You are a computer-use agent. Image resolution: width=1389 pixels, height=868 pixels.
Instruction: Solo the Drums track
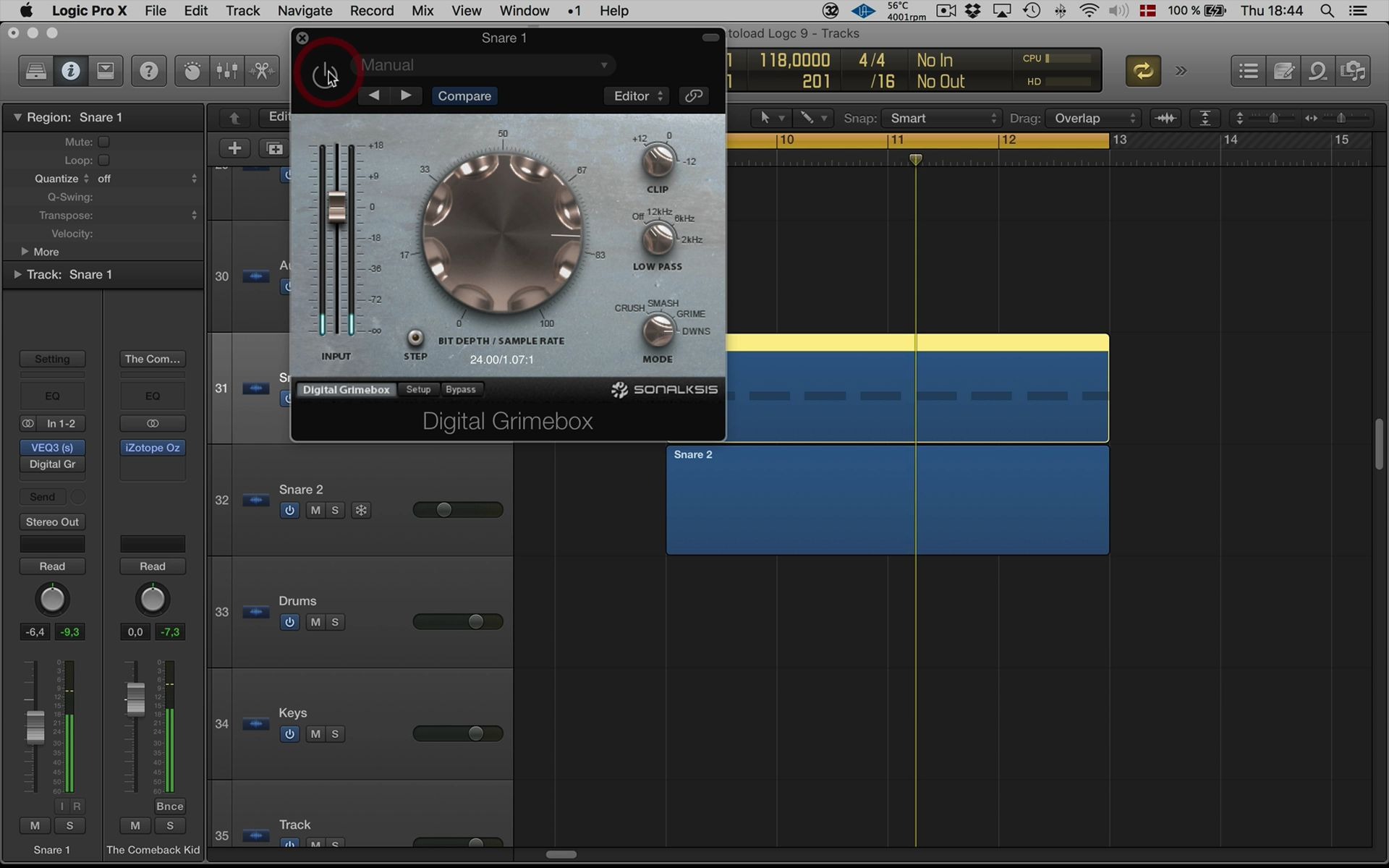point(335,622)
